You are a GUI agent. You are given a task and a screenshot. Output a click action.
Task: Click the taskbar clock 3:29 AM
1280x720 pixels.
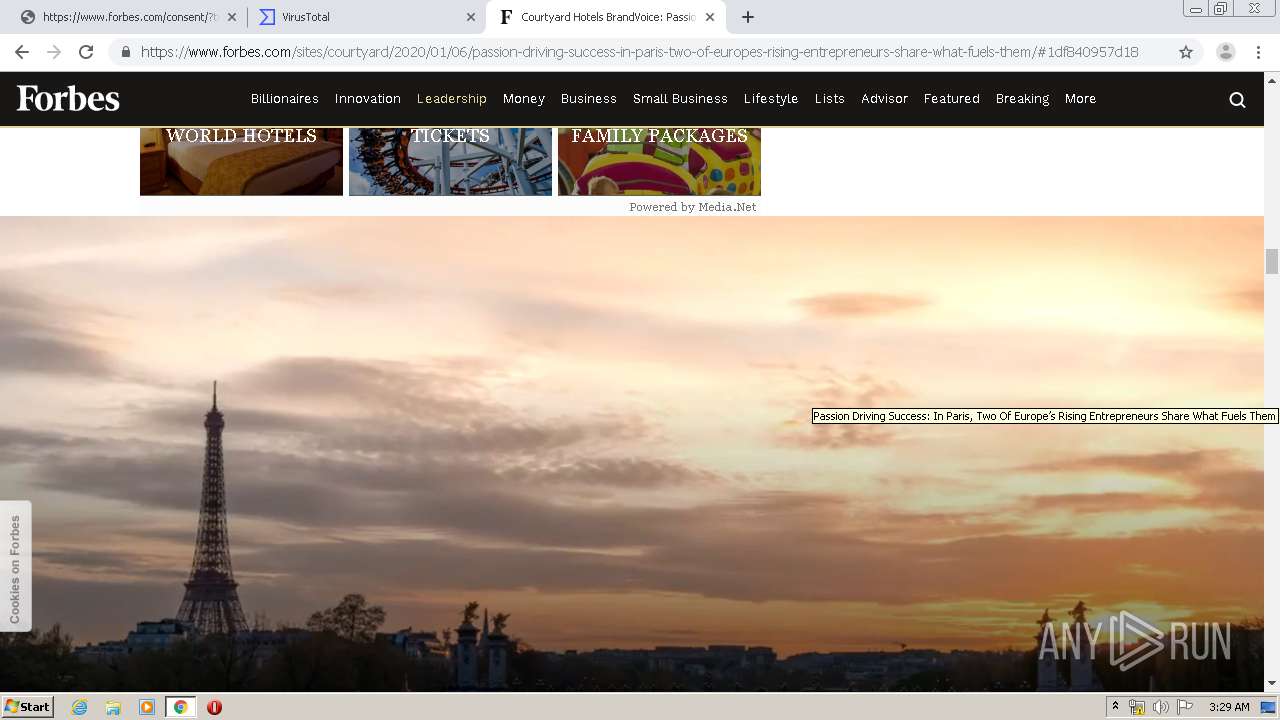[x=1229, y=707]
